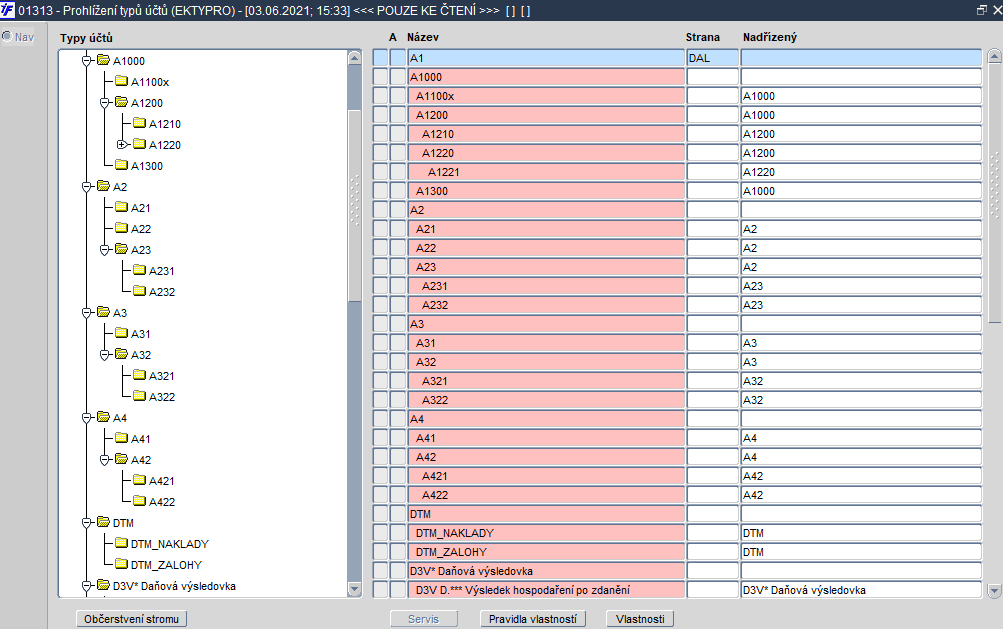Click the A41 folder icon
Image resolution: width=1003 pixels, height=629 pixels.
(122, 438)
